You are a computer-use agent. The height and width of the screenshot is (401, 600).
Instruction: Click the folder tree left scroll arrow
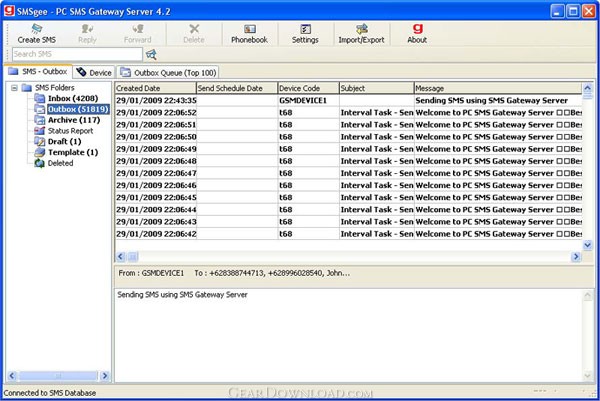coord(12,376)
